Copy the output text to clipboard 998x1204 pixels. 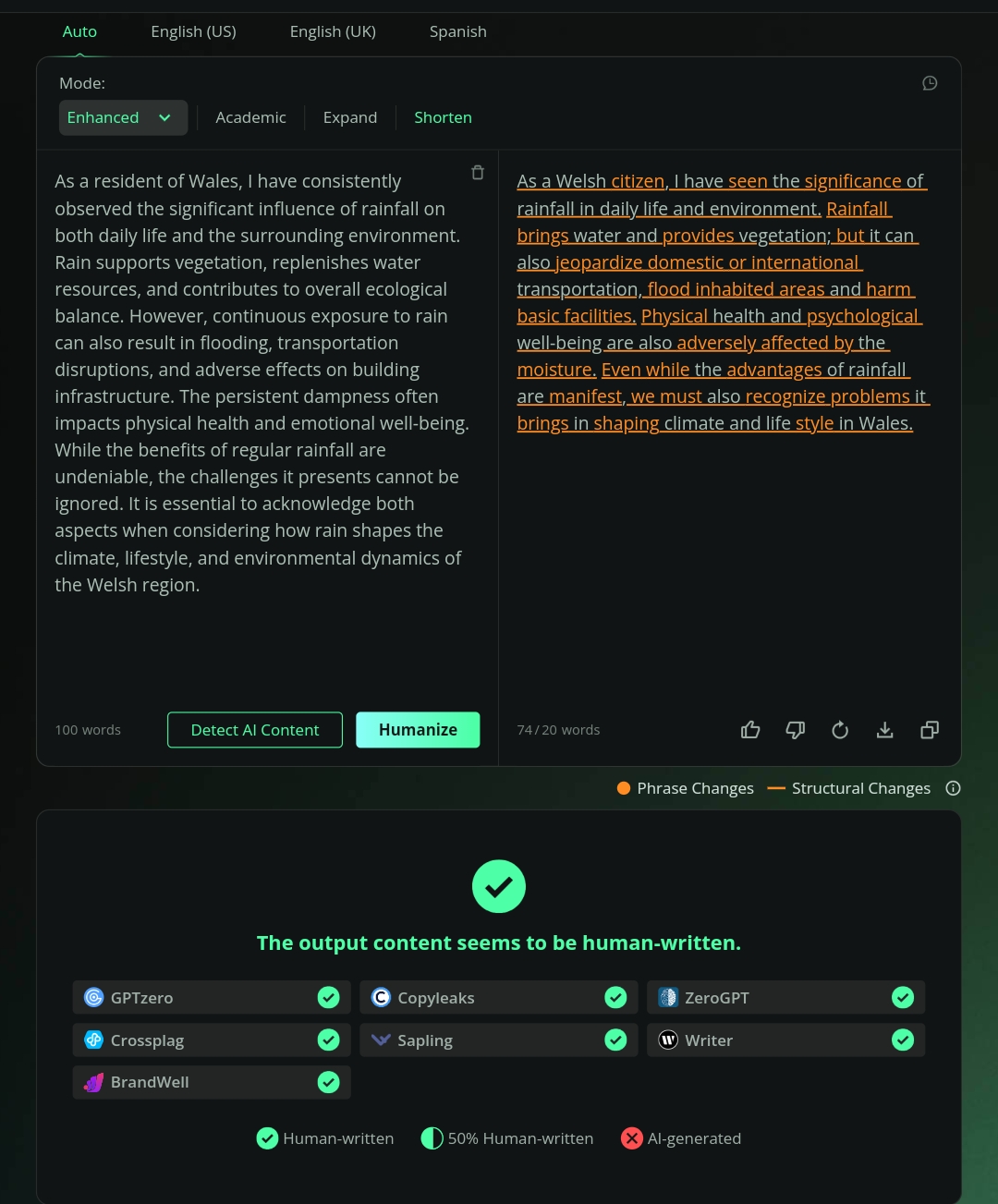(x=930, y=730)
